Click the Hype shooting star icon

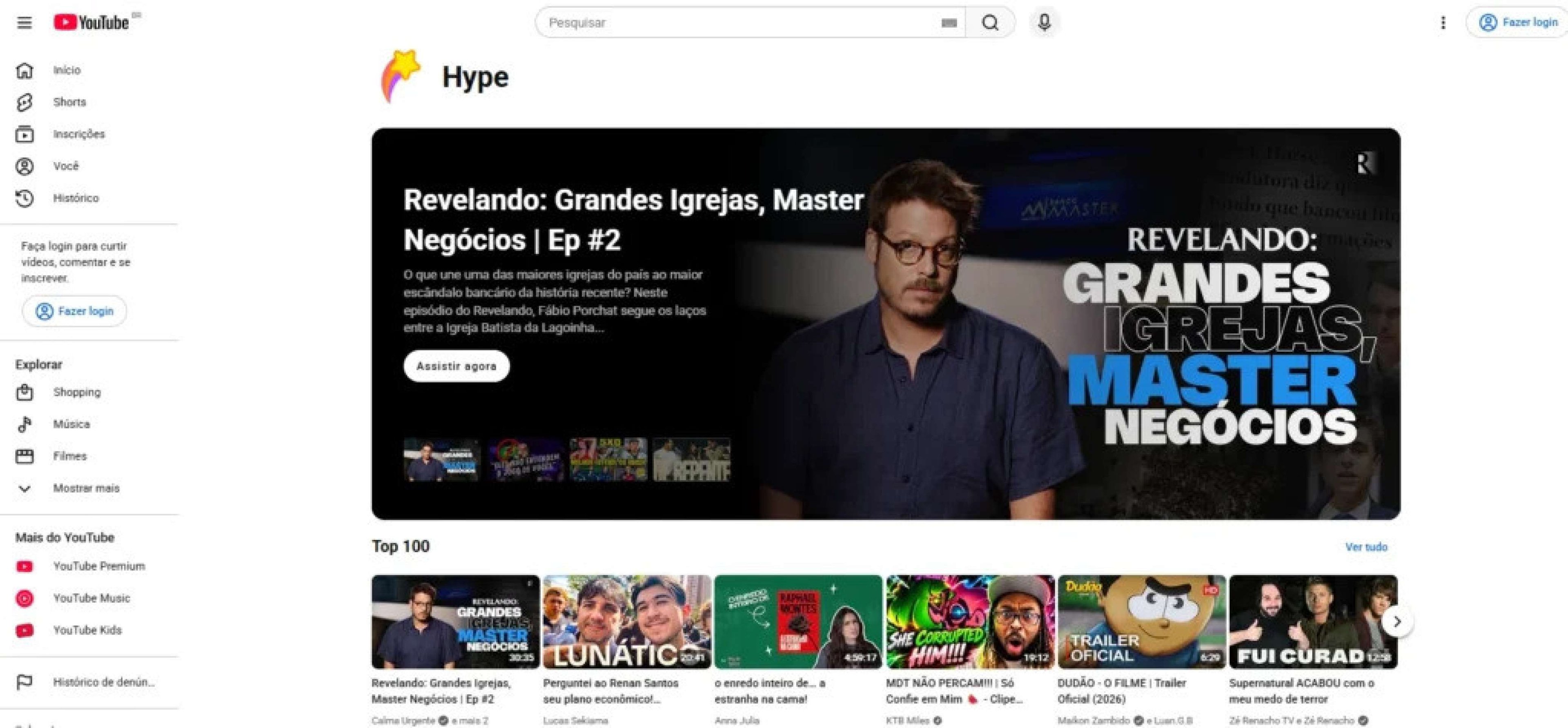(401, 77)
